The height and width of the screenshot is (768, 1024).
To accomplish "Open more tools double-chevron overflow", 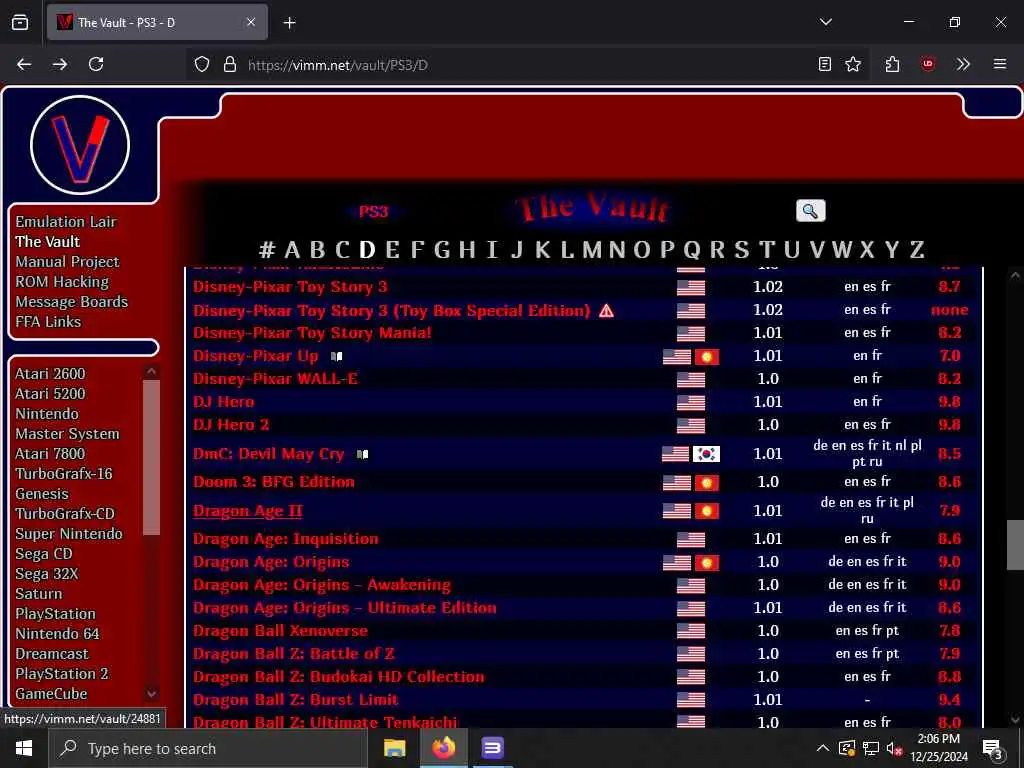I will (963, 64).
